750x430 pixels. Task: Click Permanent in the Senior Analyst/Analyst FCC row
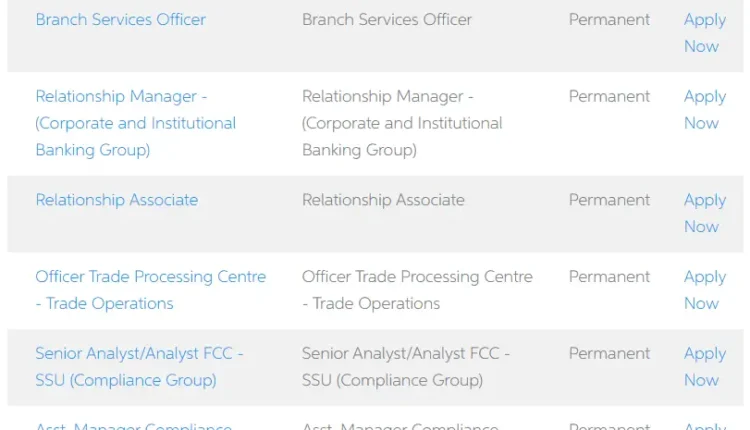tap(609, 353)
